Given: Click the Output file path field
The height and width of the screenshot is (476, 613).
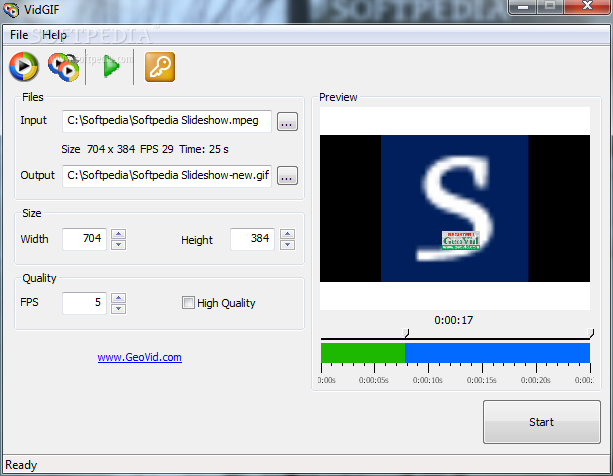Looking at the screenshot, I should pos(167,175).
